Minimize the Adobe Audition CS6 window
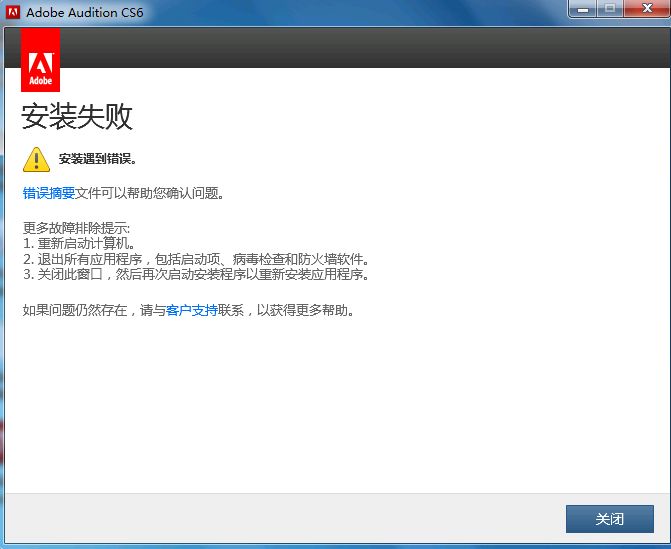The height and width of the screenshot is (549, 671). pyautogui.click(x=582, y=9)
